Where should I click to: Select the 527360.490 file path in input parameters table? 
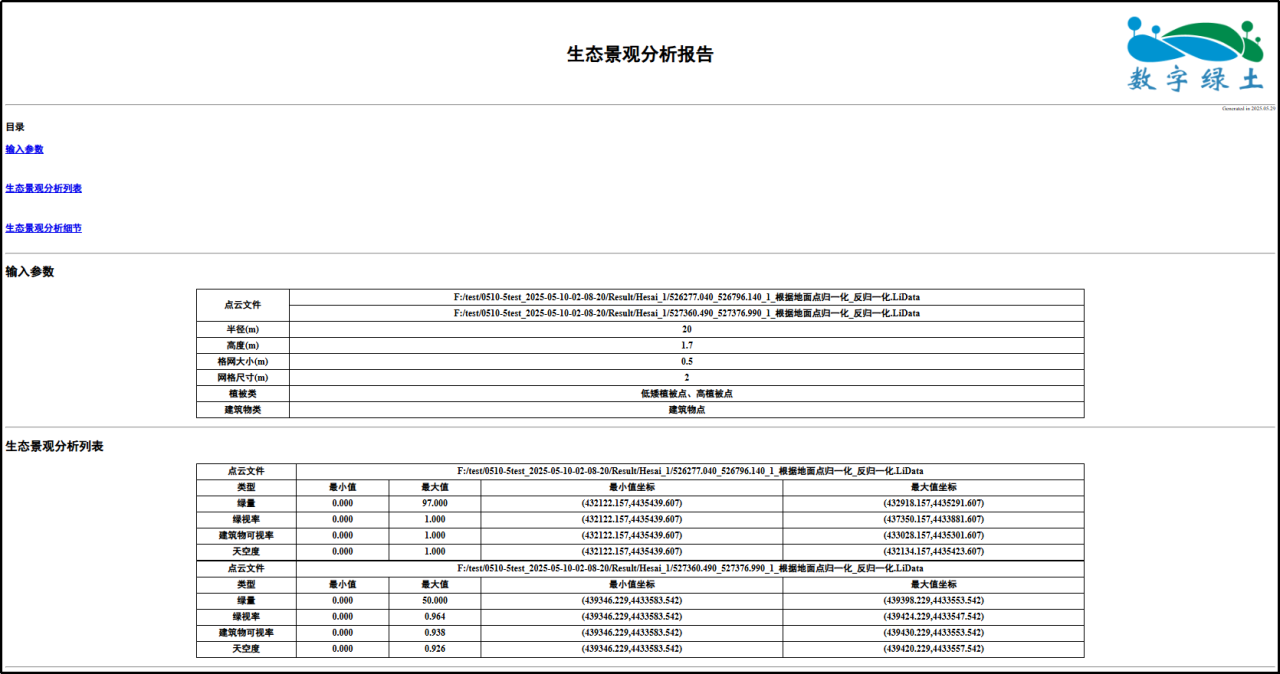point(686,313)
